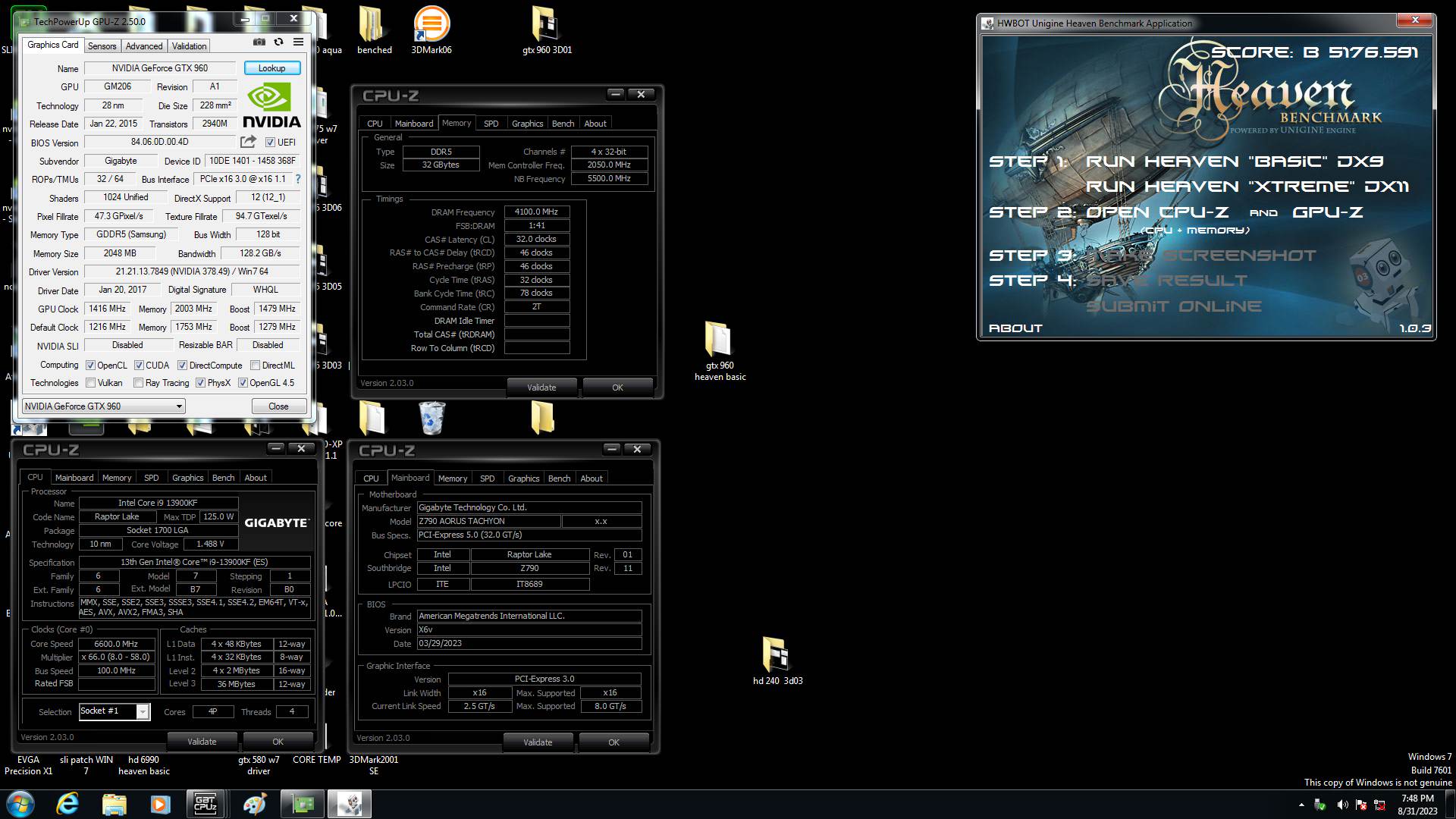The image size is (1456, 819).
Task: Click the Bus Interface question mark
Action: 298,180
